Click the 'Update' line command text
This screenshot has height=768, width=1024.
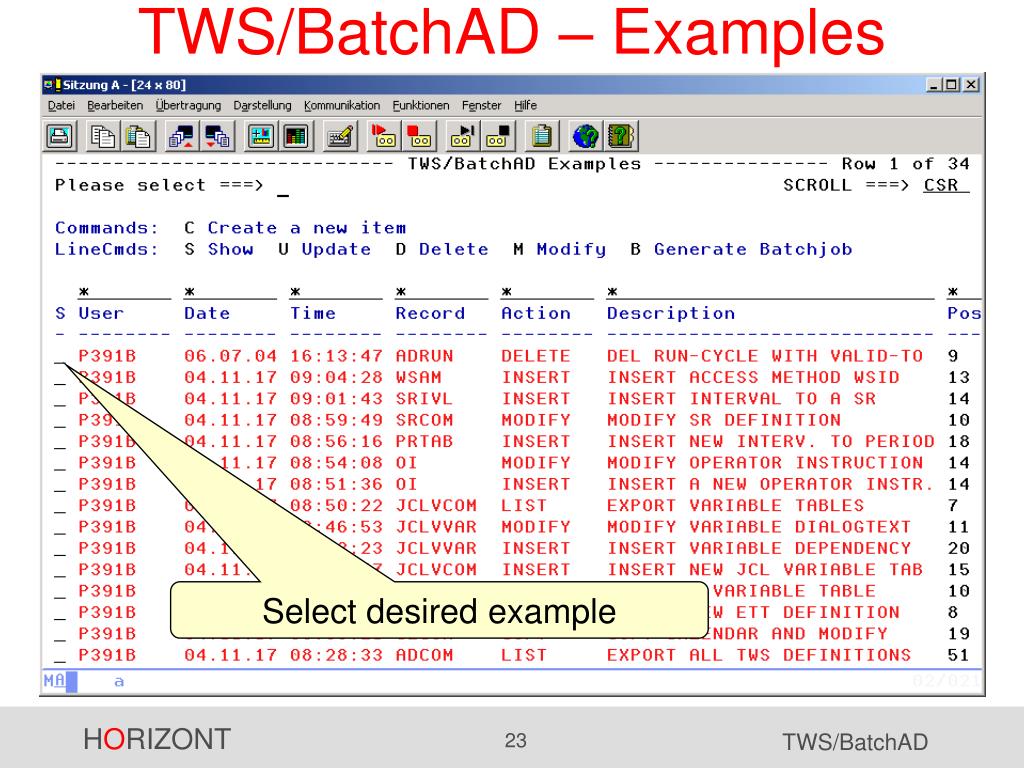(336, 249)
